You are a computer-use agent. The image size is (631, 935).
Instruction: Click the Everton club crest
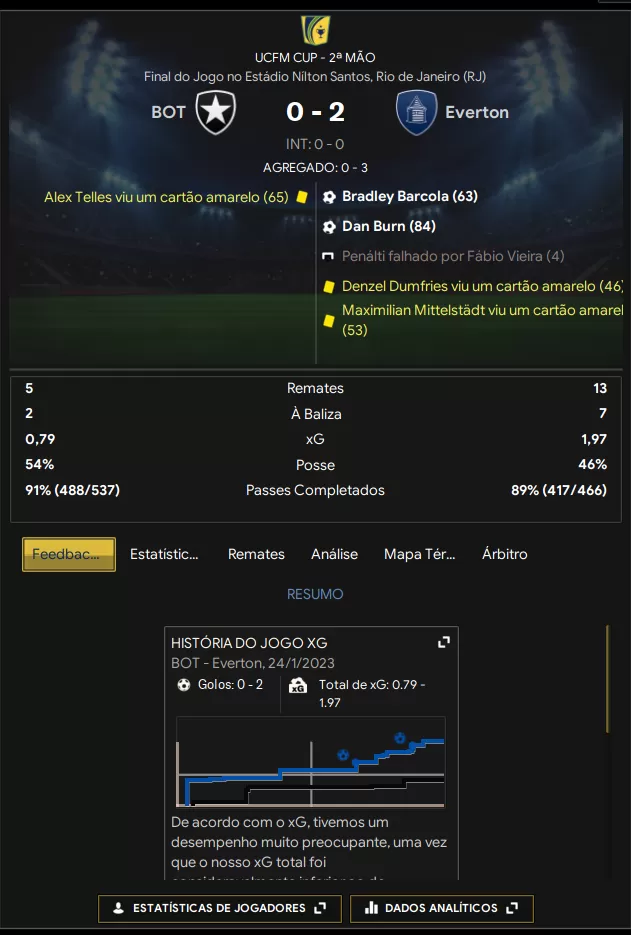coord(416,112)
